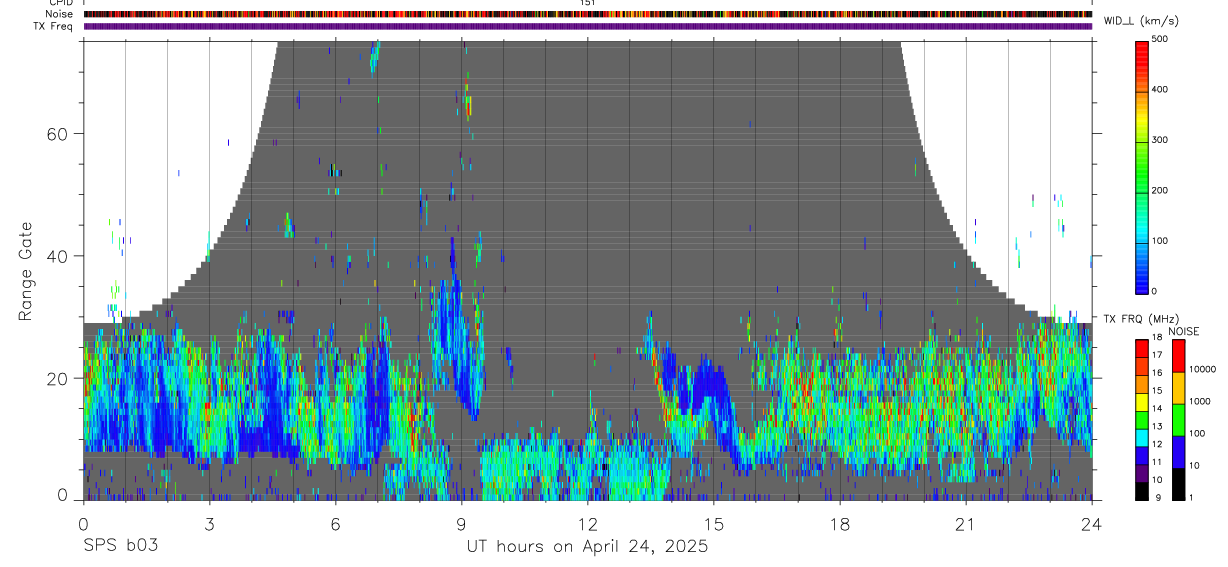Click the 'SPS b03' radar label

click(x=120, y=546)
